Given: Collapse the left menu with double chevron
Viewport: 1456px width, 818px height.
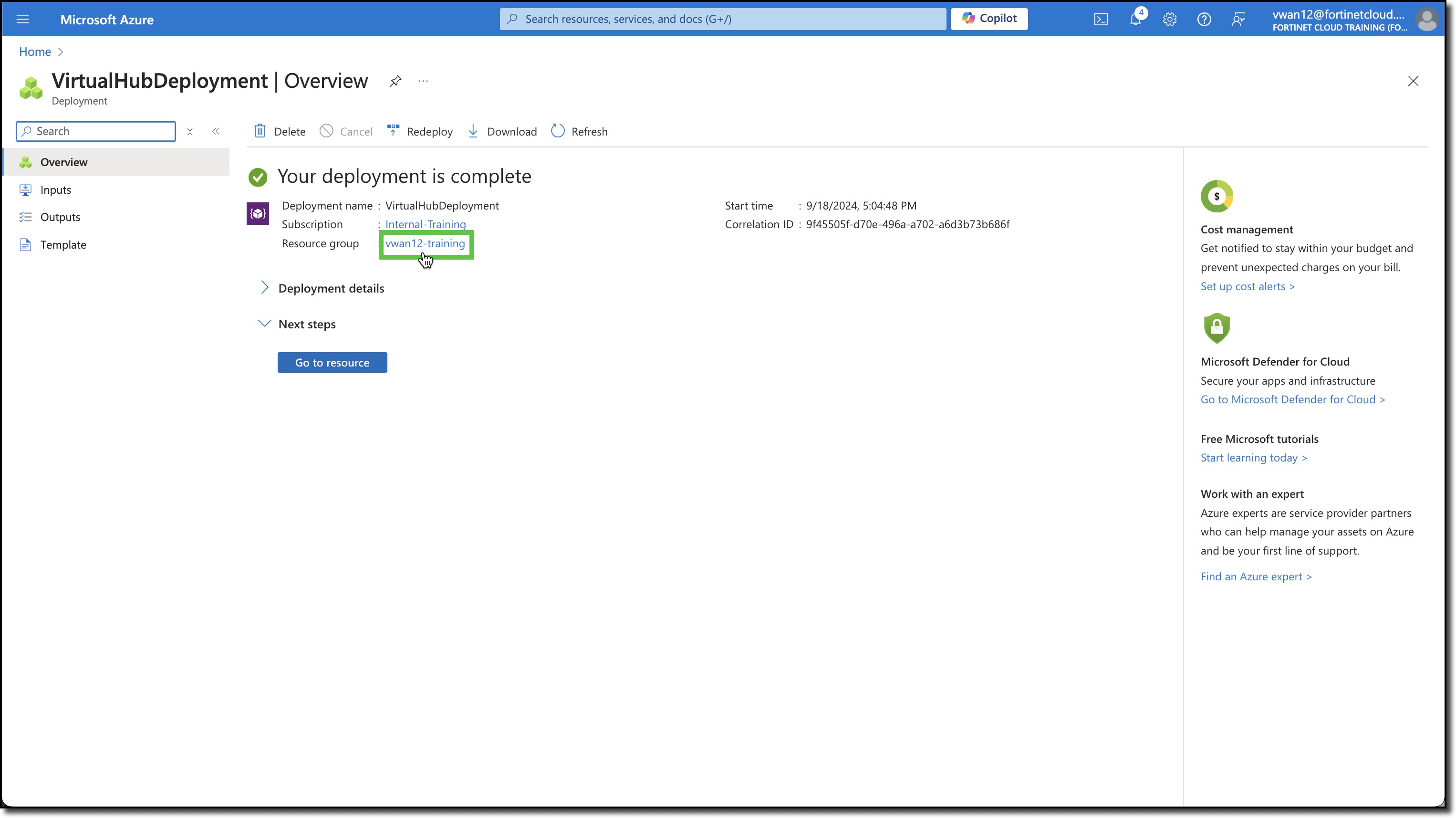Looking at the screenshot, I should (216, 131).
